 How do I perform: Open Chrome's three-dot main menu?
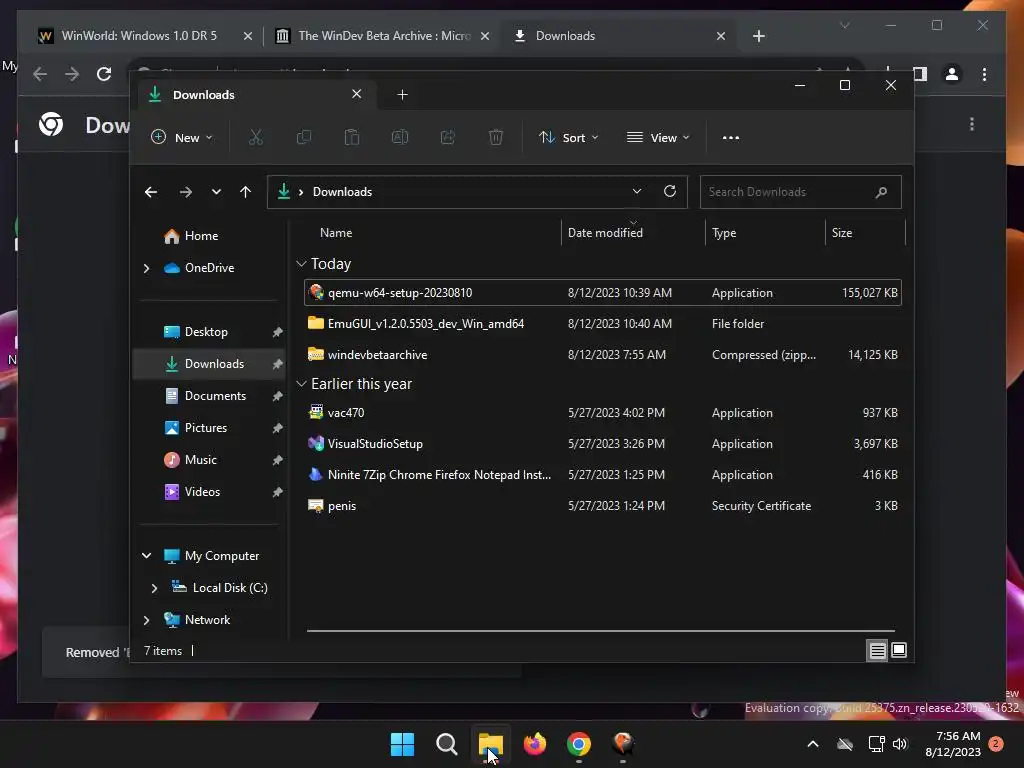tap(984, 74)
